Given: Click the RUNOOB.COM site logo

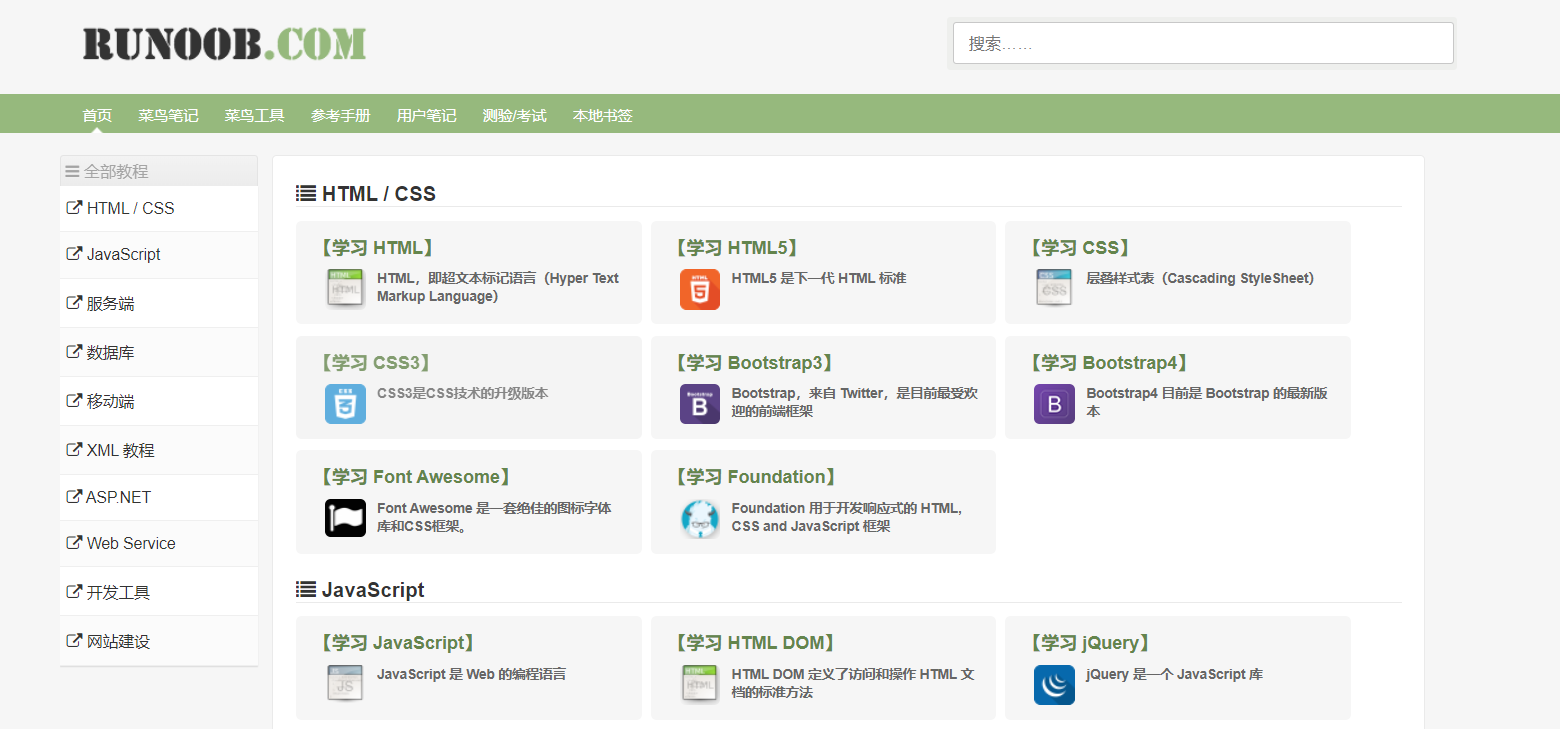Looking at the screenshot, I should pyautogui.click(x=224, y=44).
